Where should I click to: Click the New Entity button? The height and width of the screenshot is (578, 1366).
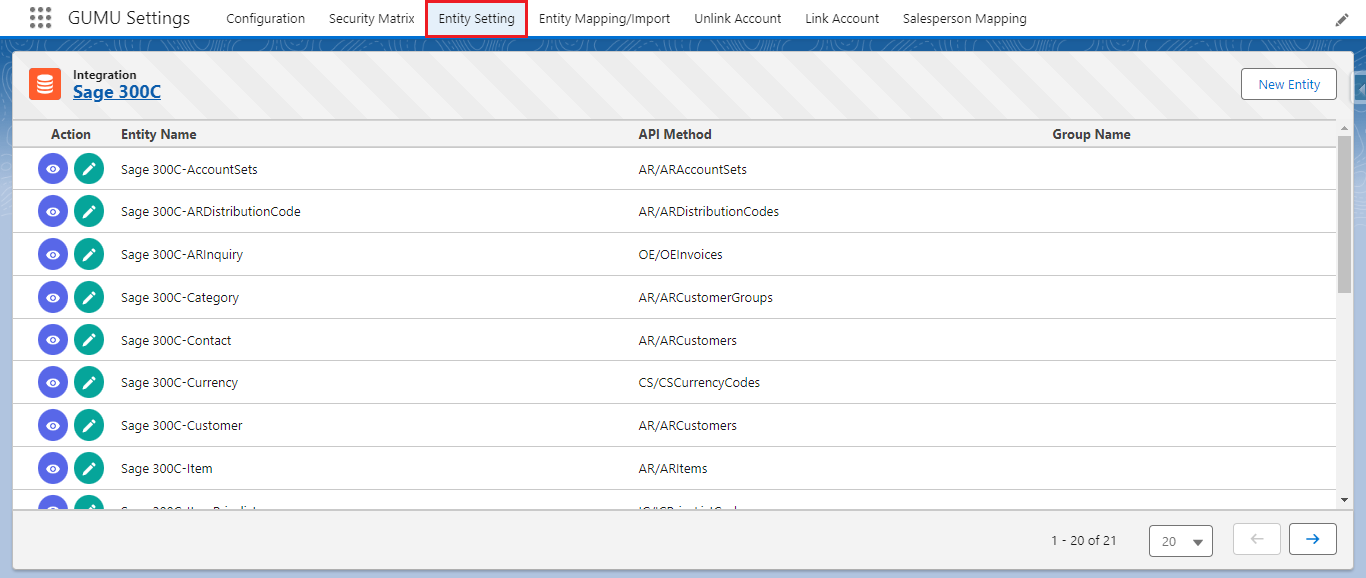coord(1288,84)
